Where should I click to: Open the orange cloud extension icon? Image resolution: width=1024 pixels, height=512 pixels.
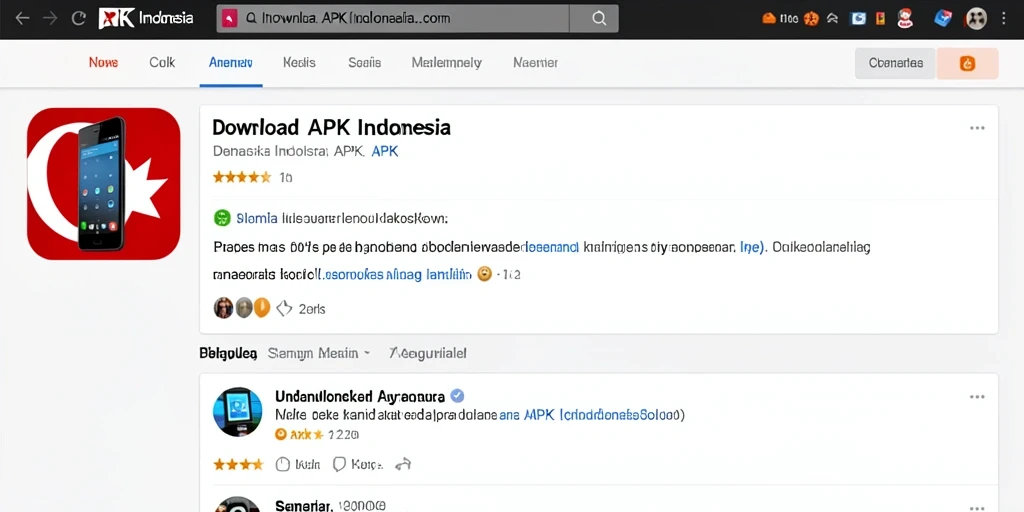pyautogui.click(x=769, y=19)
